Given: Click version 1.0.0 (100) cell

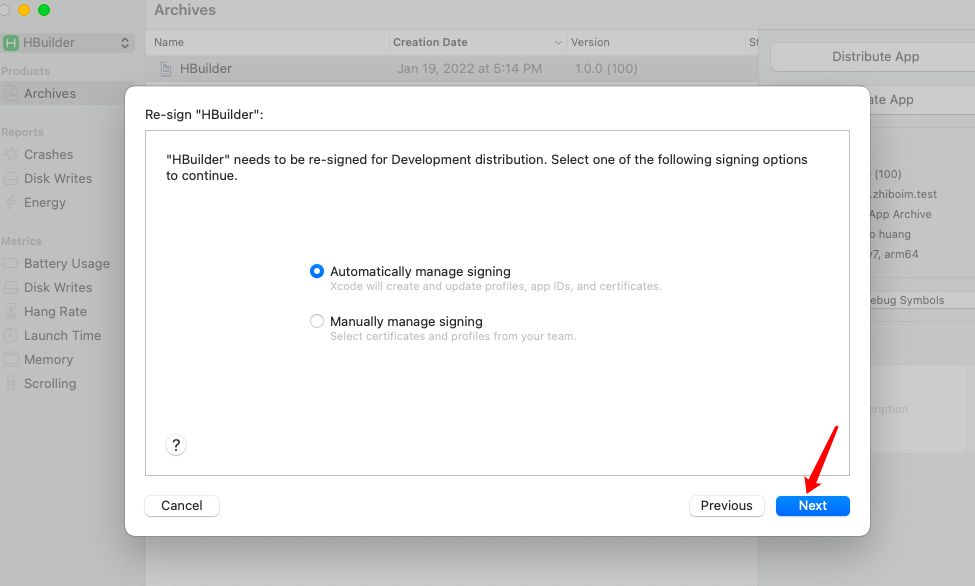Looking at the screenshot, I should [x=606, y=68].
